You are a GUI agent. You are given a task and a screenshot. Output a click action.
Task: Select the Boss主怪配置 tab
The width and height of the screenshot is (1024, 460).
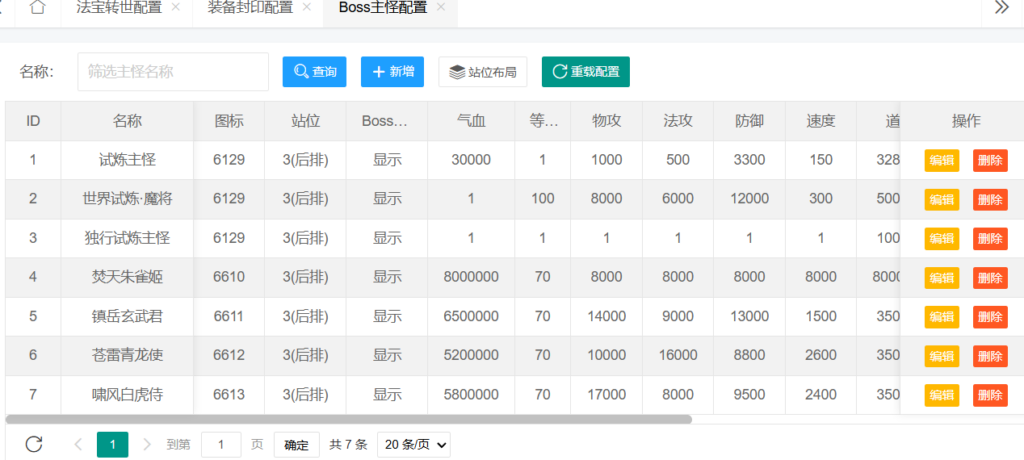pyautogui.click(x=383, y=7)
